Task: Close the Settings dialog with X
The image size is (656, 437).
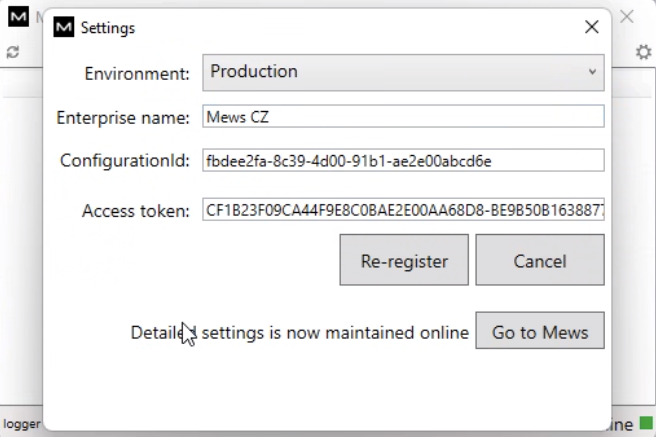Action: tap(592, 28)
